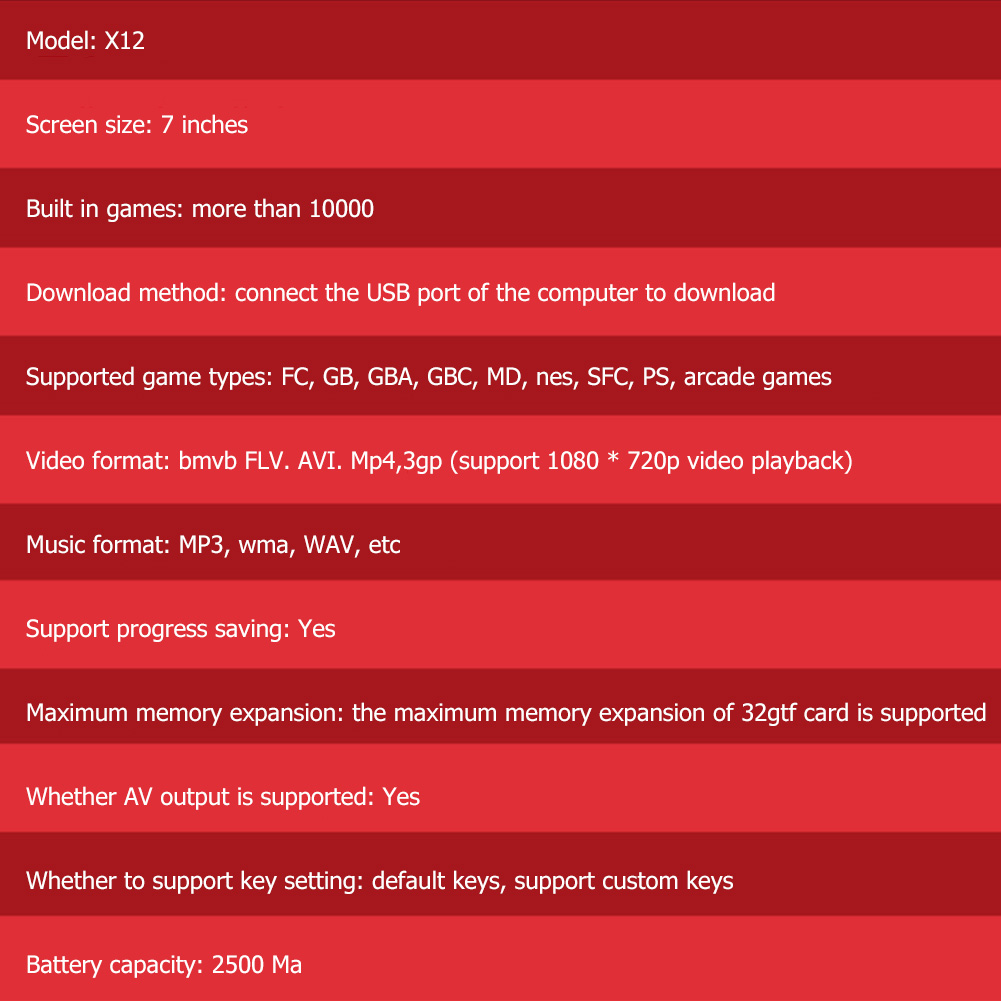This screenshot has width=1001, height=1001.
Task: Click the Built in games label
Action: tap(104, 209)
